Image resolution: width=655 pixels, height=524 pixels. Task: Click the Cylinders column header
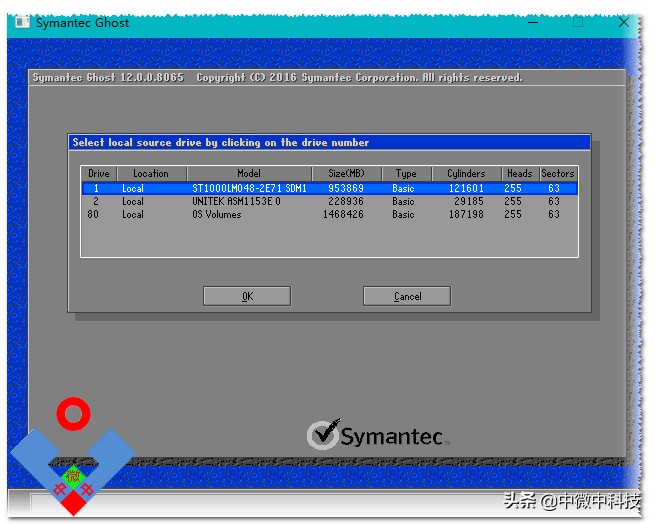coord(466,173)
